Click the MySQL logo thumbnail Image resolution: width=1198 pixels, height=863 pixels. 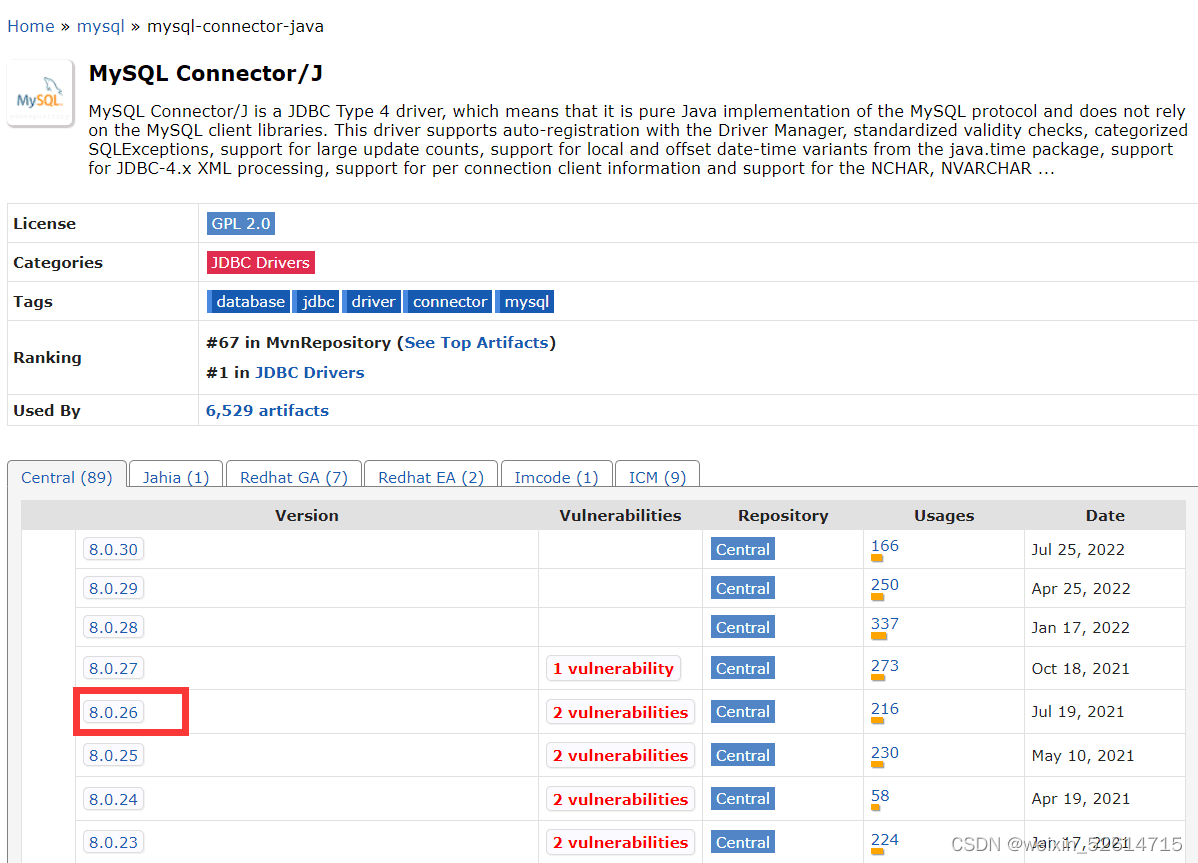pyautogui.click(x=40, y=93)
